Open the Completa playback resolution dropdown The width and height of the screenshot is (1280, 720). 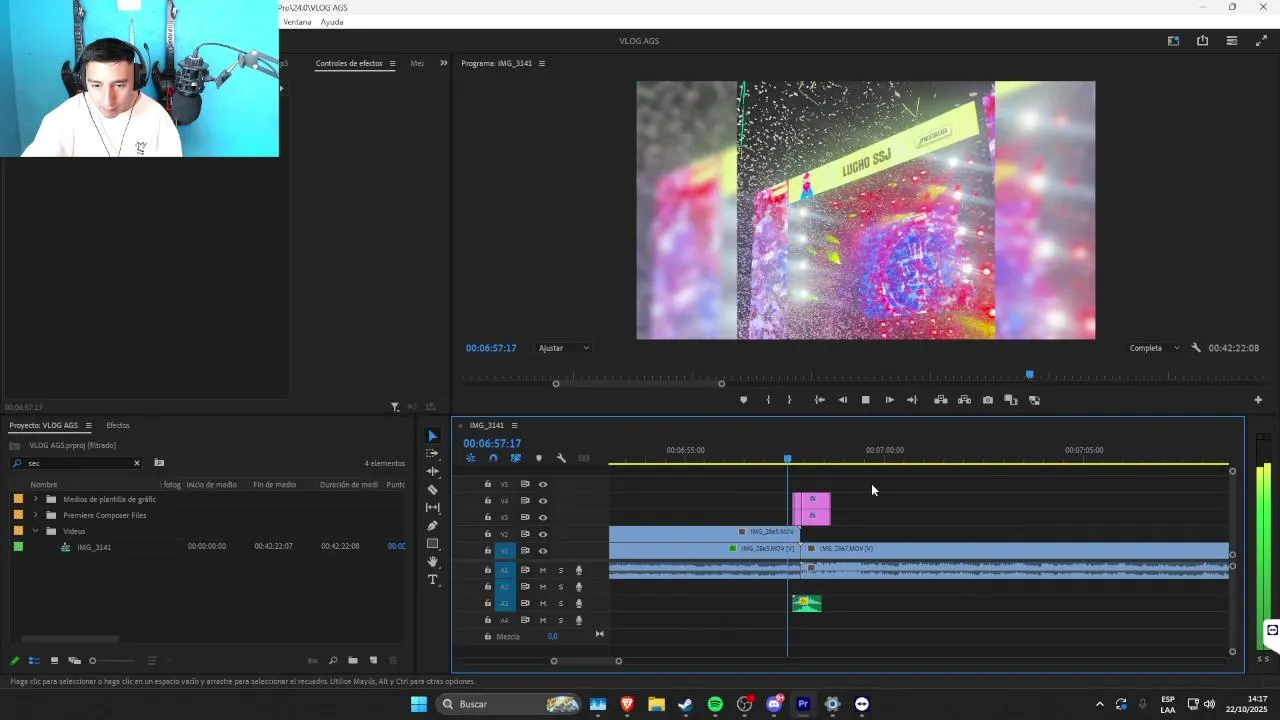(x=1154, y=348)
